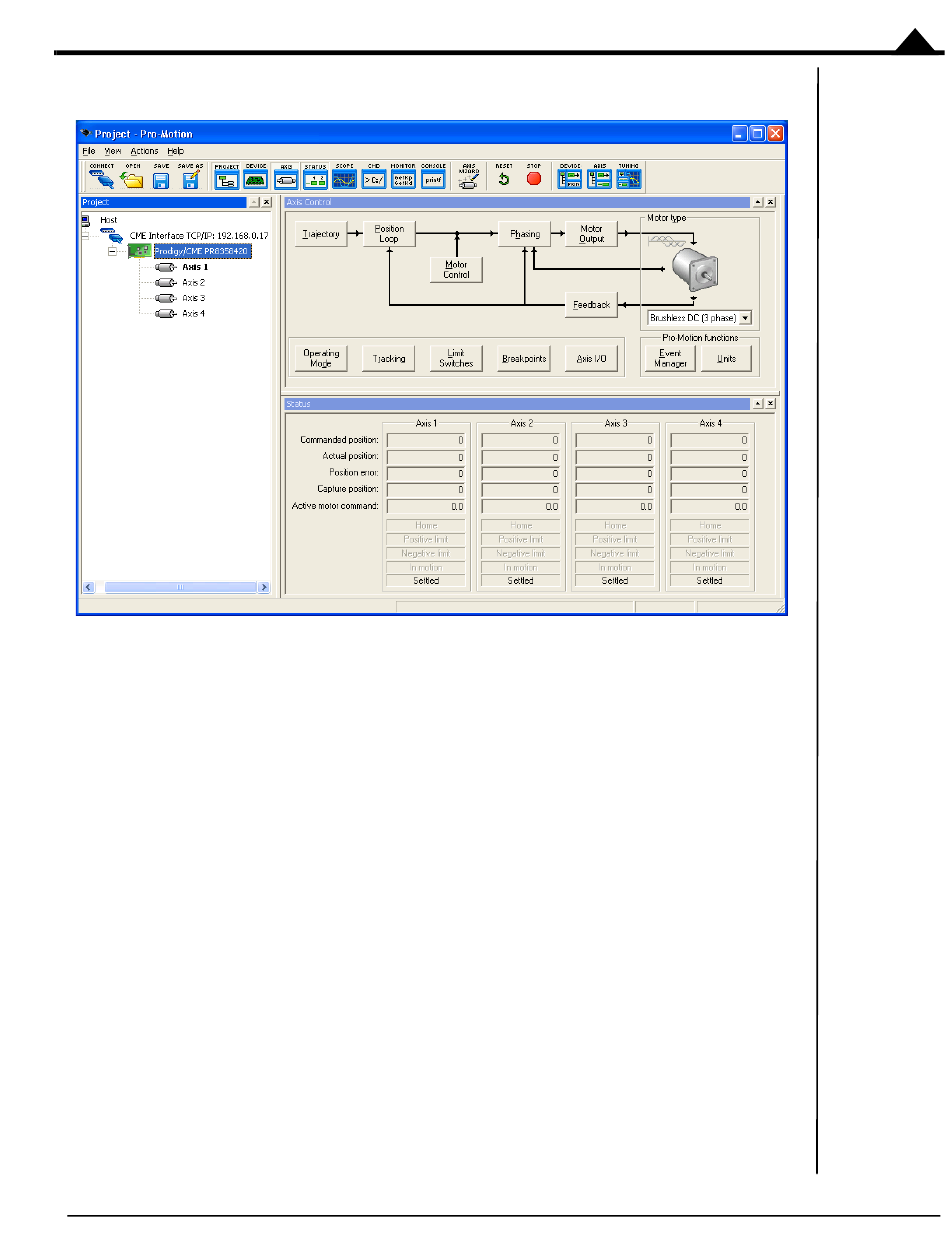Open the Actions menu
Image resolution: width=950 pixels, height=1241 pixels.
(145, 151)
